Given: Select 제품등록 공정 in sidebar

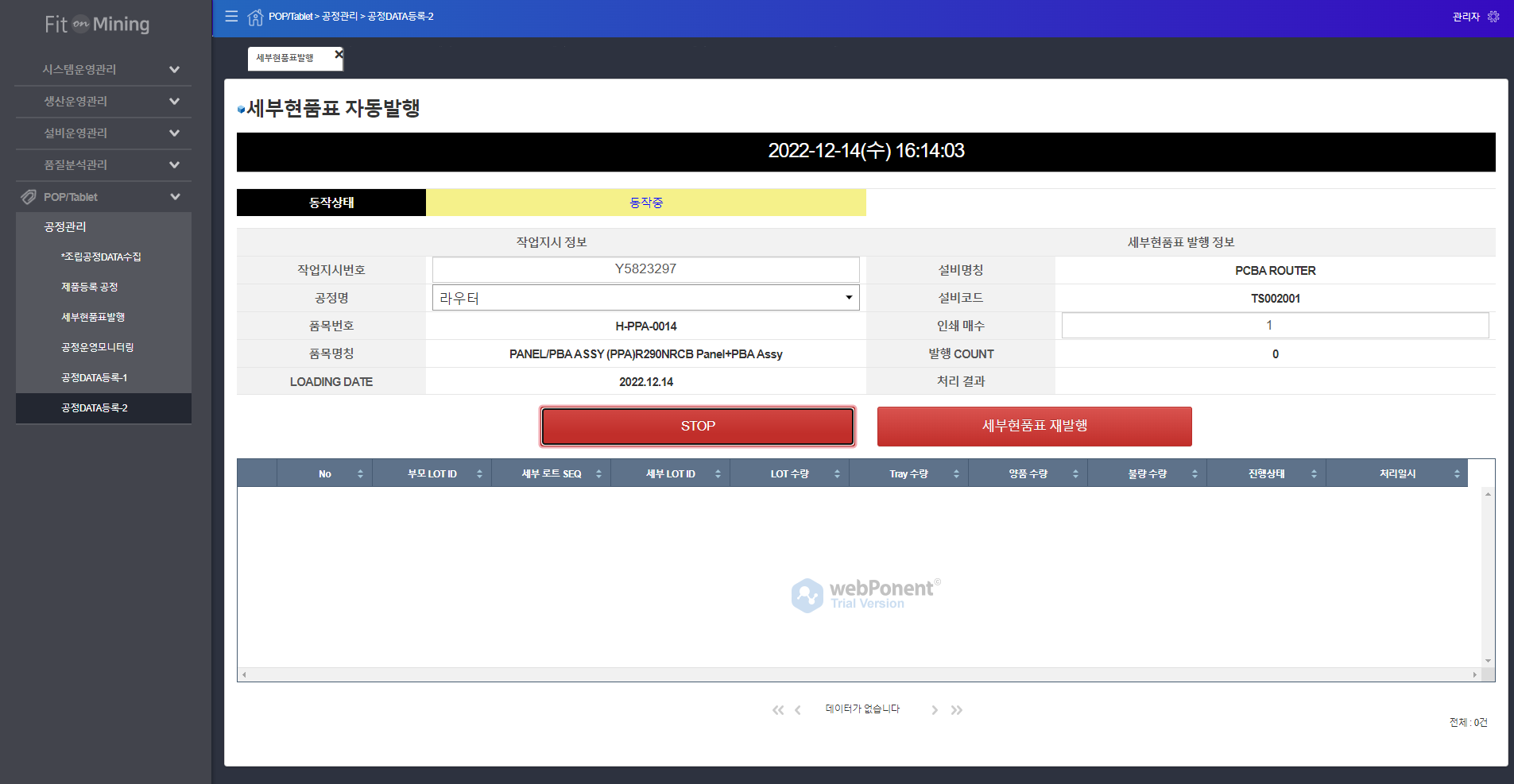Looking at the screenshot, I should click(89, 287).
